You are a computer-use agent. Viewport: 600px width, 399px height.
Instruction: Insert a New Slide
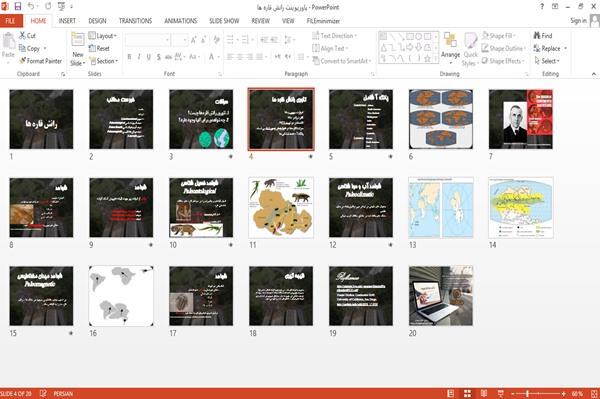pos(78,49)
